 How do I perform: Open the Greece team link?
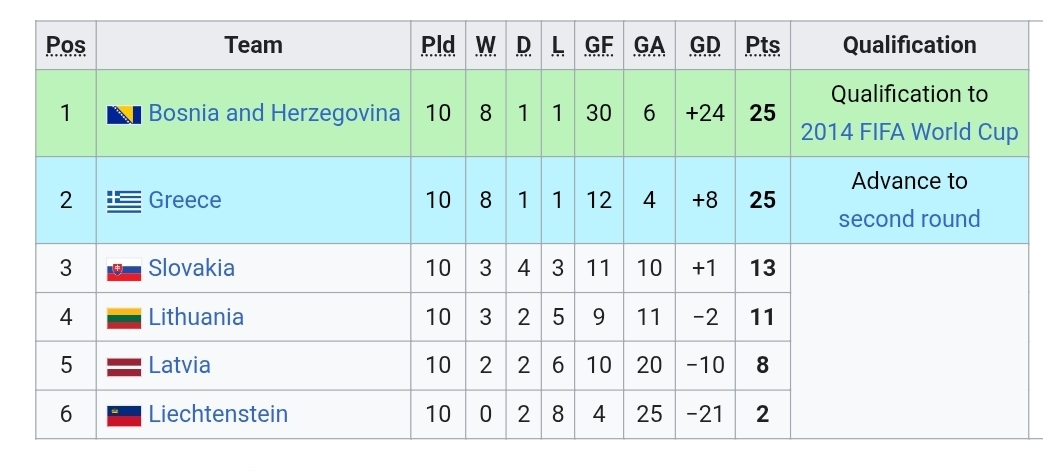(185, 200)
